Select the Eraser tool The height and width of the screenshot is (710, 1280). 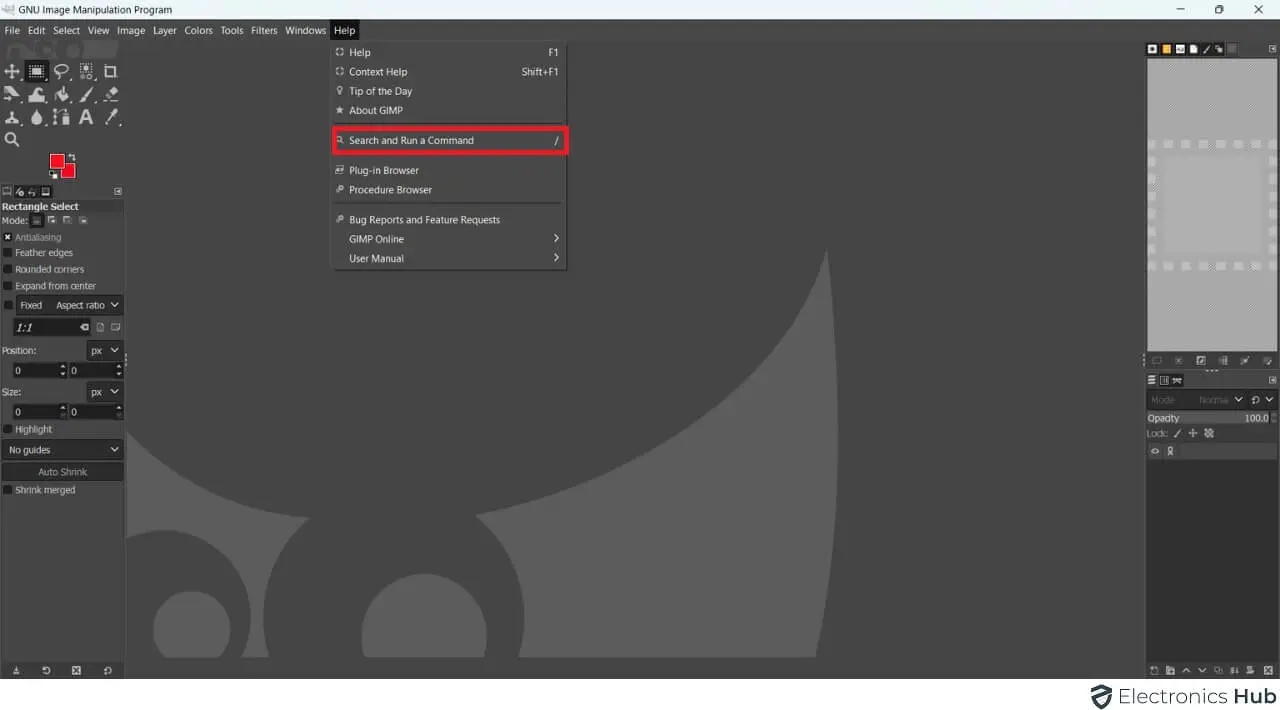click(111, 94)
